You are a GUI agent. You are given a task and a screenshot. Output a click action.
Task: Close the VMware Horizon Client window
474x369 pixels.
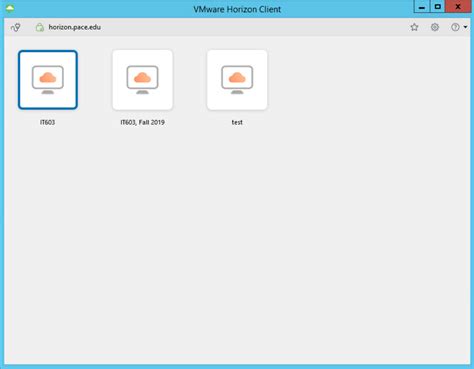click(x=458, y=7)
